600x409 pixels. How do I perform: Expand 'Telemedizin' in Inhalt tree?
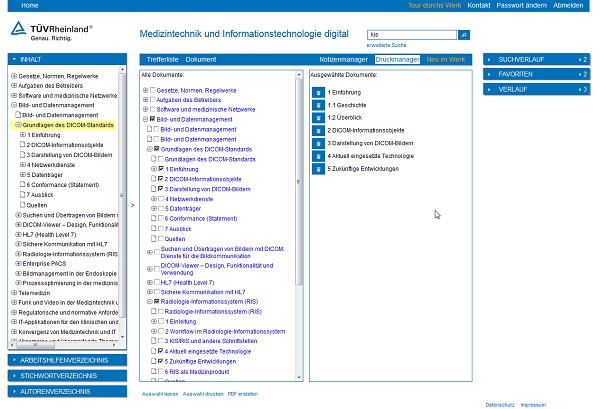14,293
